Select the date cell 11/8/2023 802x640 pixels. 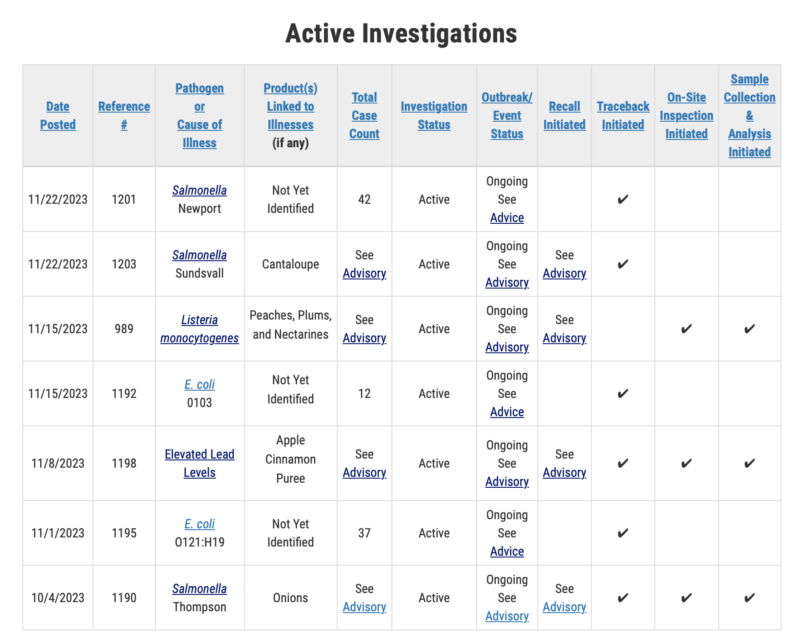58,464
